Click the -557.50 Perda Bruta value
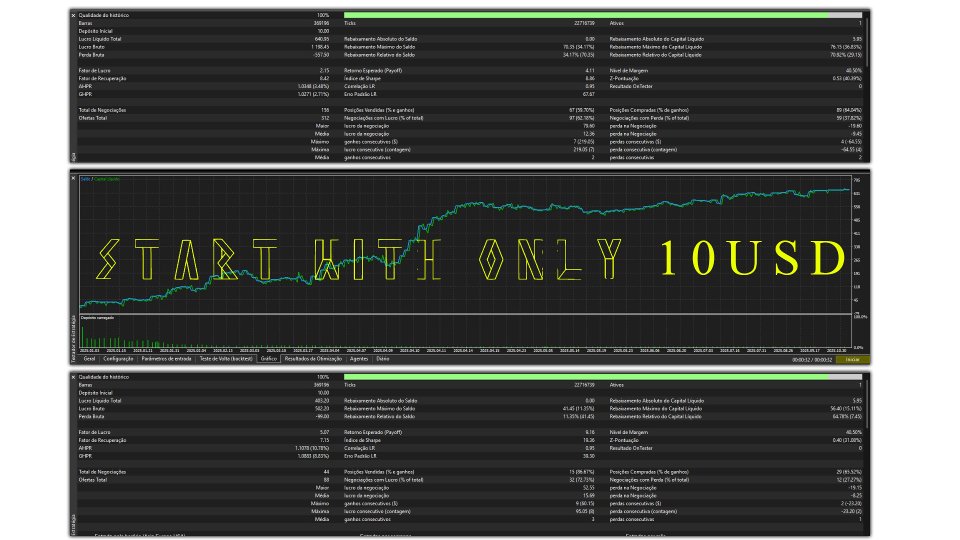This screenshot has width=960, height=540. tap(321, 55)
